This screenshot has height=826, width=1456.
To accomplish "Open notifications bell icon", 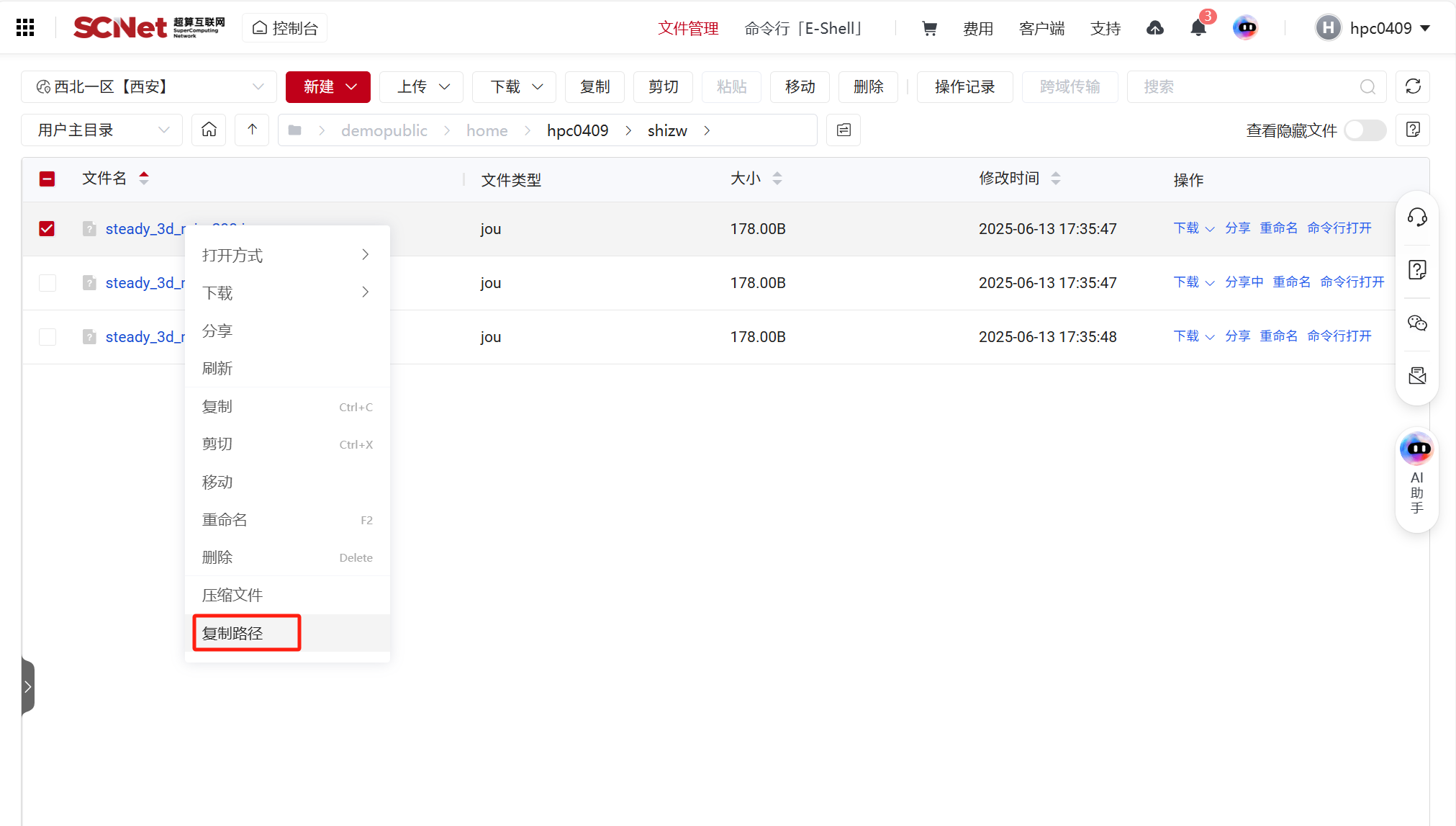I will [x=1198, y=28].
